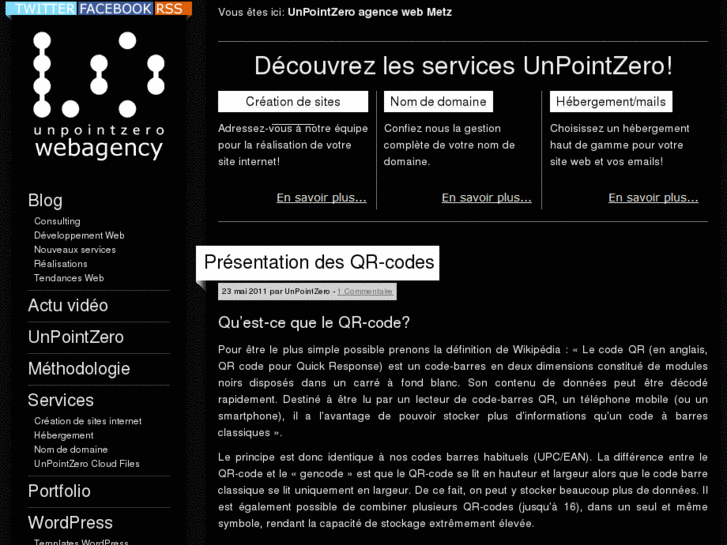Open the WordPress menu item
Image resolution: width=727 pixels, height=545 pixels.
(x=70, y=523)
